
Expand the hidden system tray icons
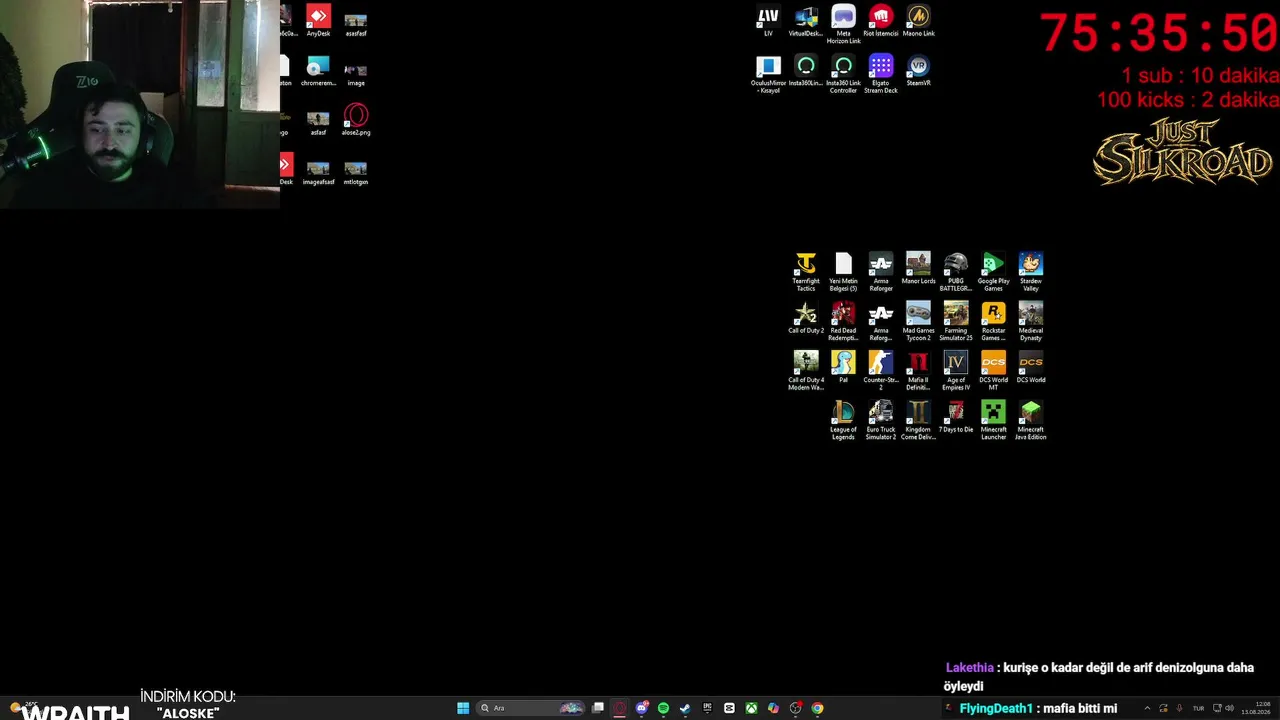pyautogui.click(x=1147, y=708)
